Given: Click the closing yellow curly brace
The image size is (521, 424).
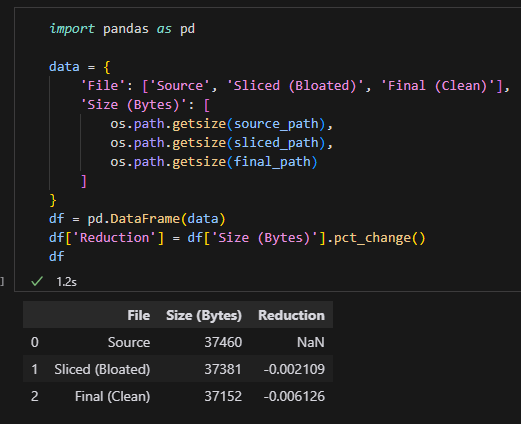Looking at the screenshot, I should point(53,200).
